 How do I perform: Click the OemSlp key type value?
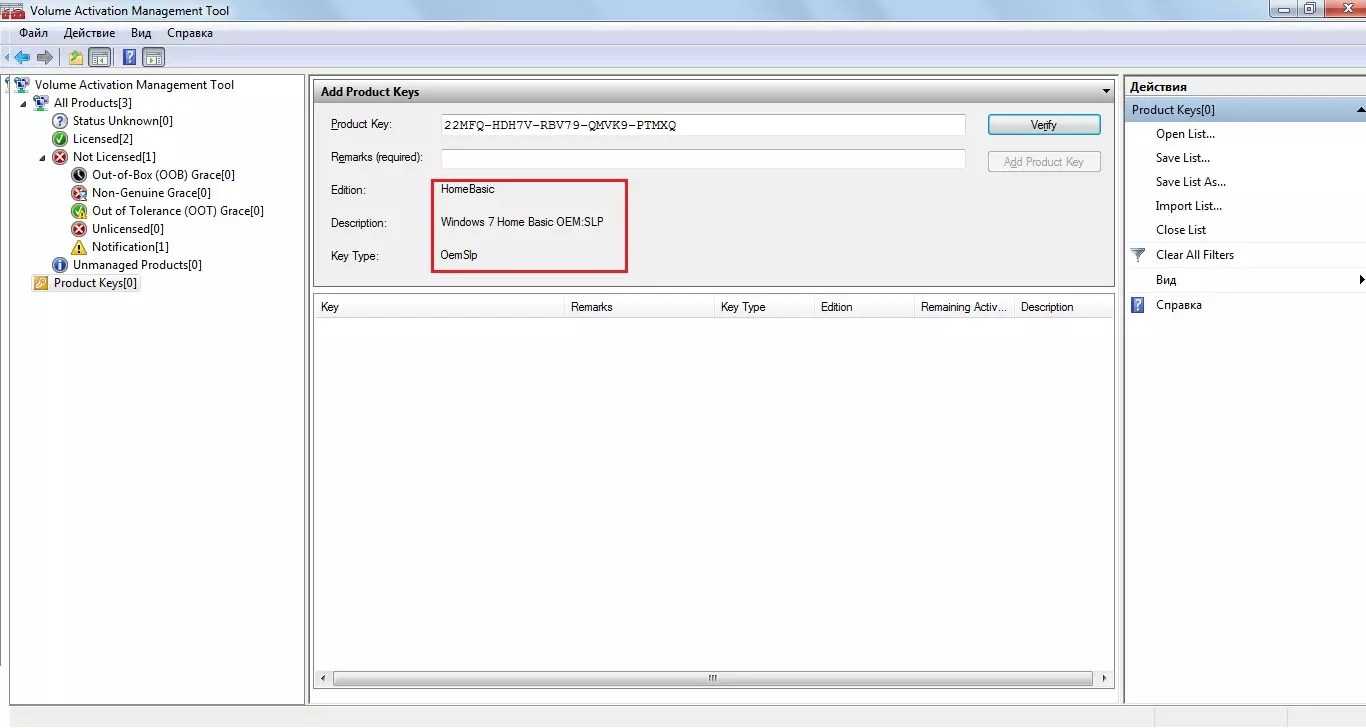(459, 255)
